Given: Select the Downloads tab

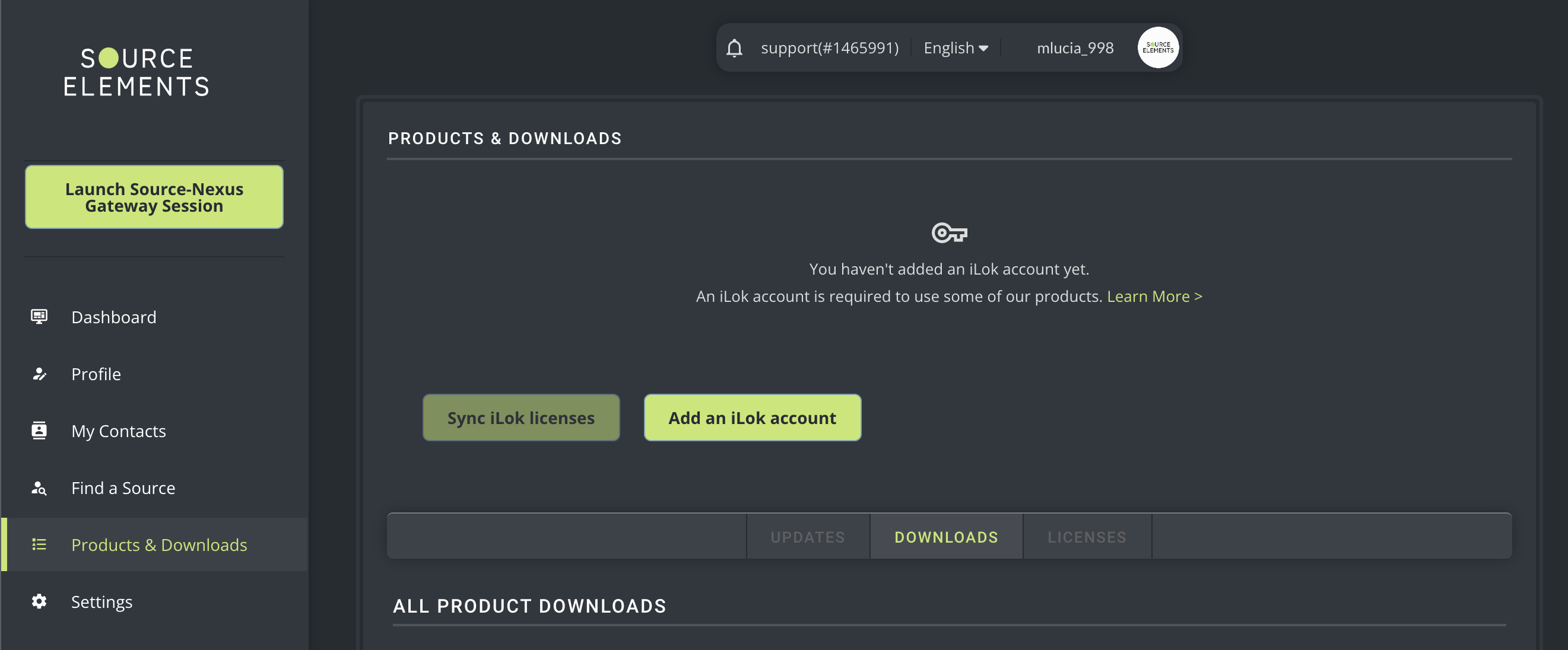Looking at the screenshot, I should click(946, 537).
